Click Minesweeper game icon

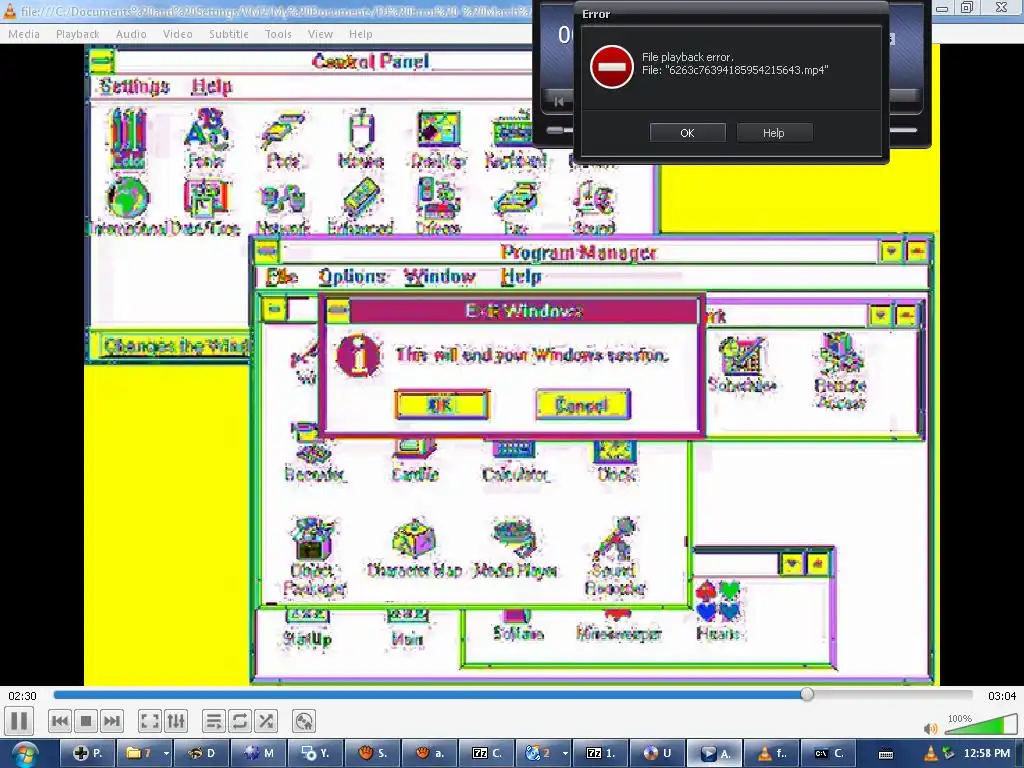(618, 626)
